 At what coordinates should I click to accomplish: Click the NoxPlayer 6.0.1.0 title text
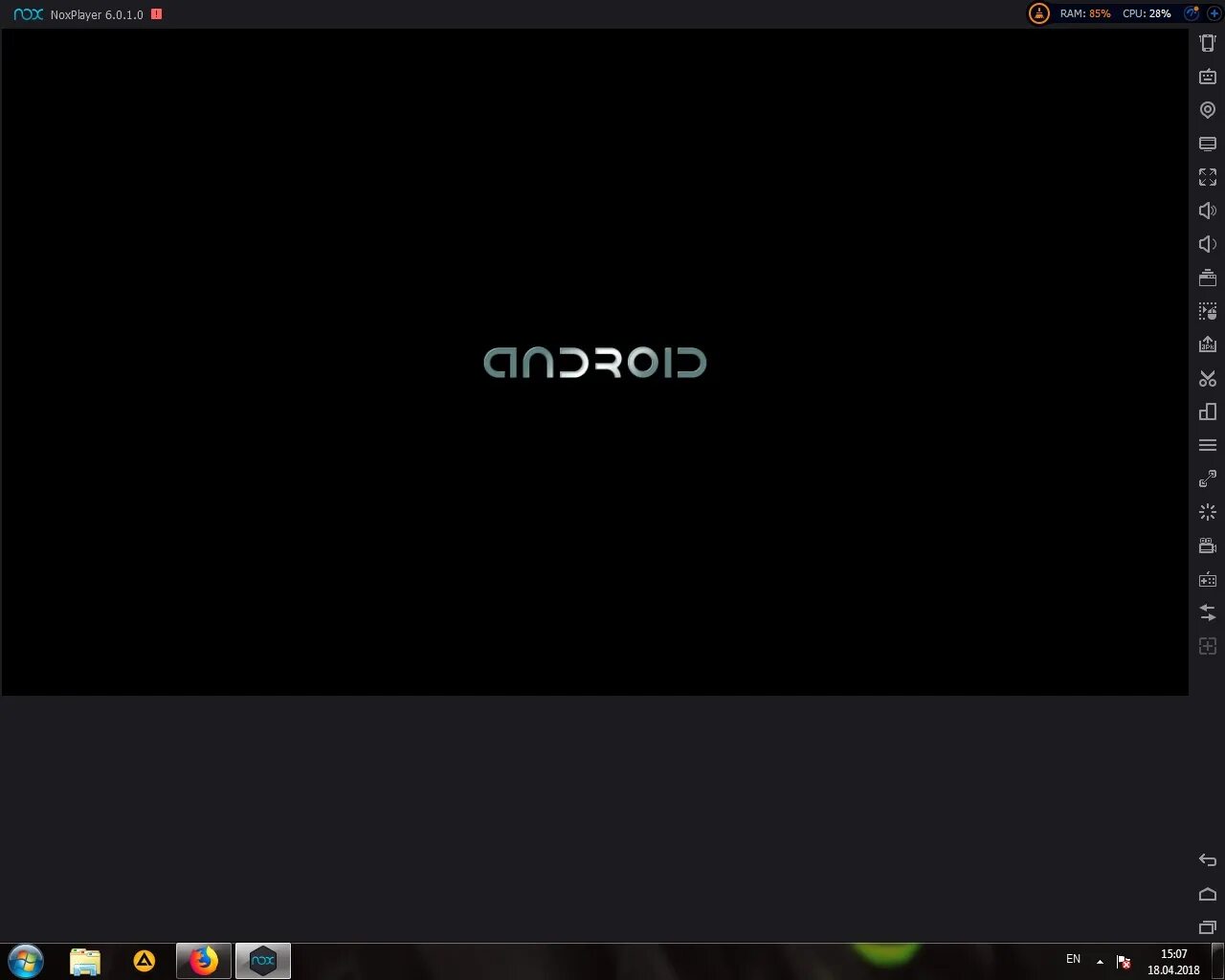click(97, 14)
